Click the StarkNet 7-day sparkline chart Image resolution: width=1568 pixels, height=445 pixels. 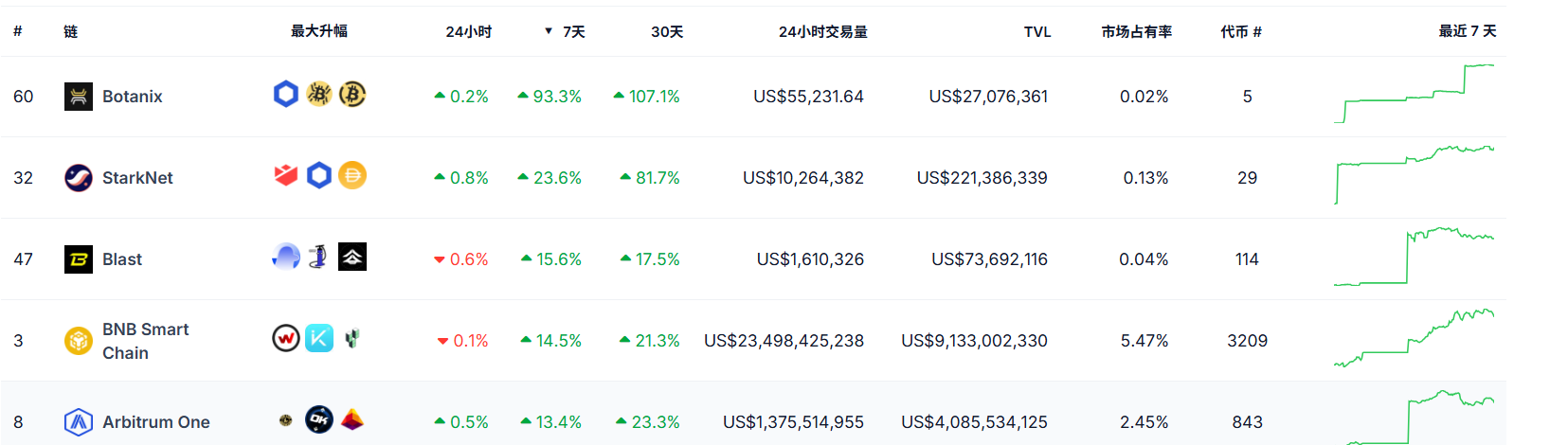click(1415, 176)
